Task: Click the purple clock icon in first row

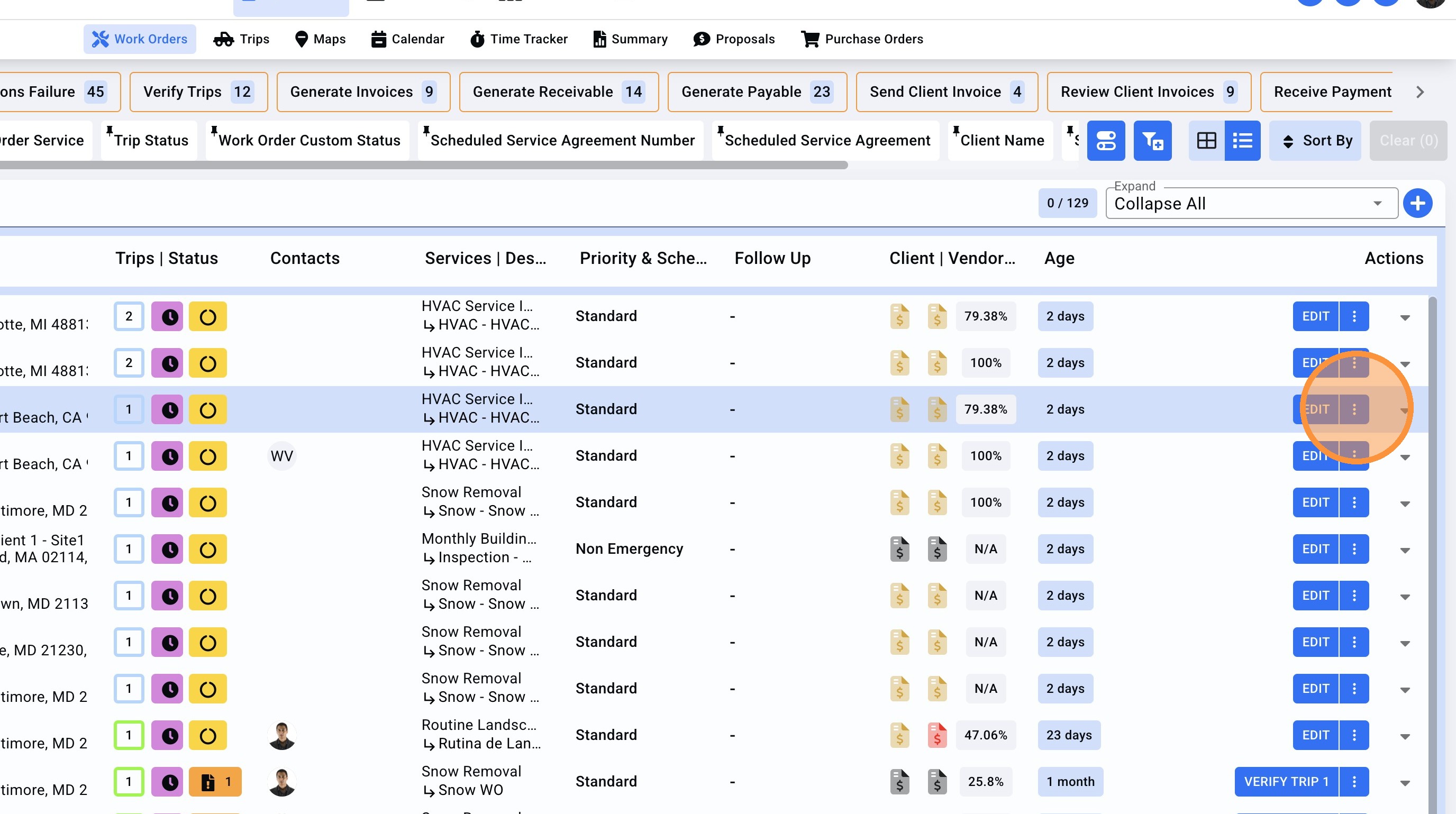Action: [x=167, y=316]
